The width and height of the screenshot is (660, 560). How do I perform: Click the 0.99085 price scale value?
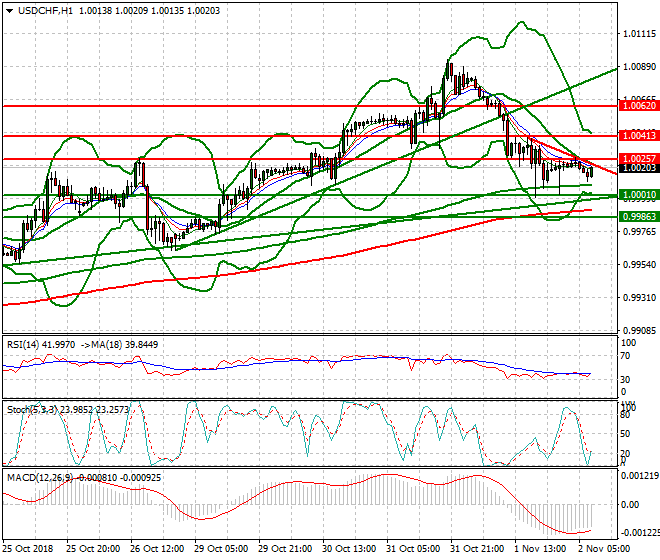(x=639, y=331)
